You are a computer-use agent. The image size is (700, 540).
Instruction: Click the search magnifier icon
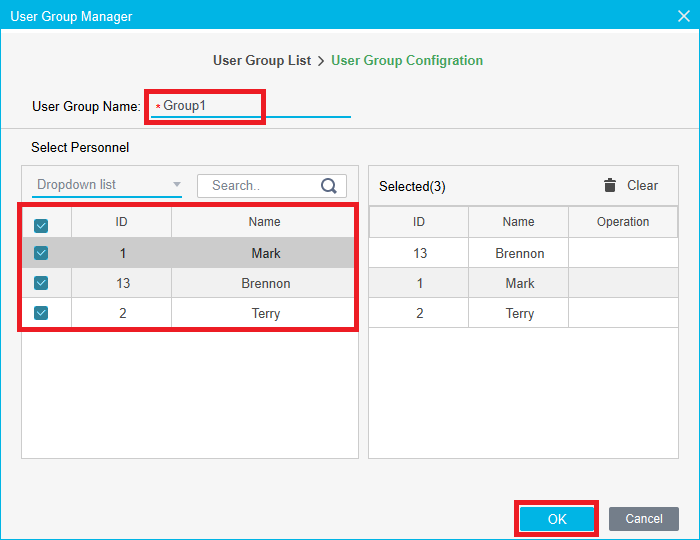(329, 186)
